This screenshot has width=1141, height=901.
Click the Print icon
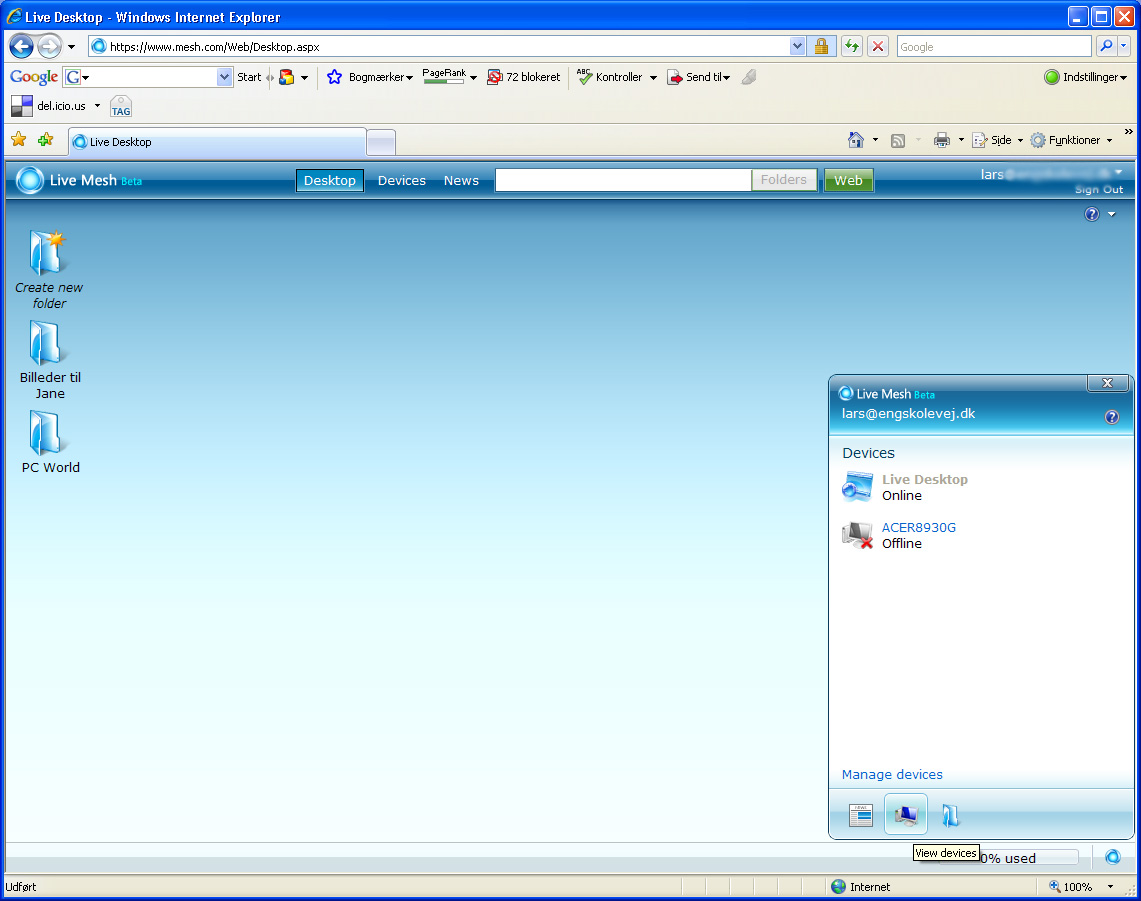coord(942,140)
